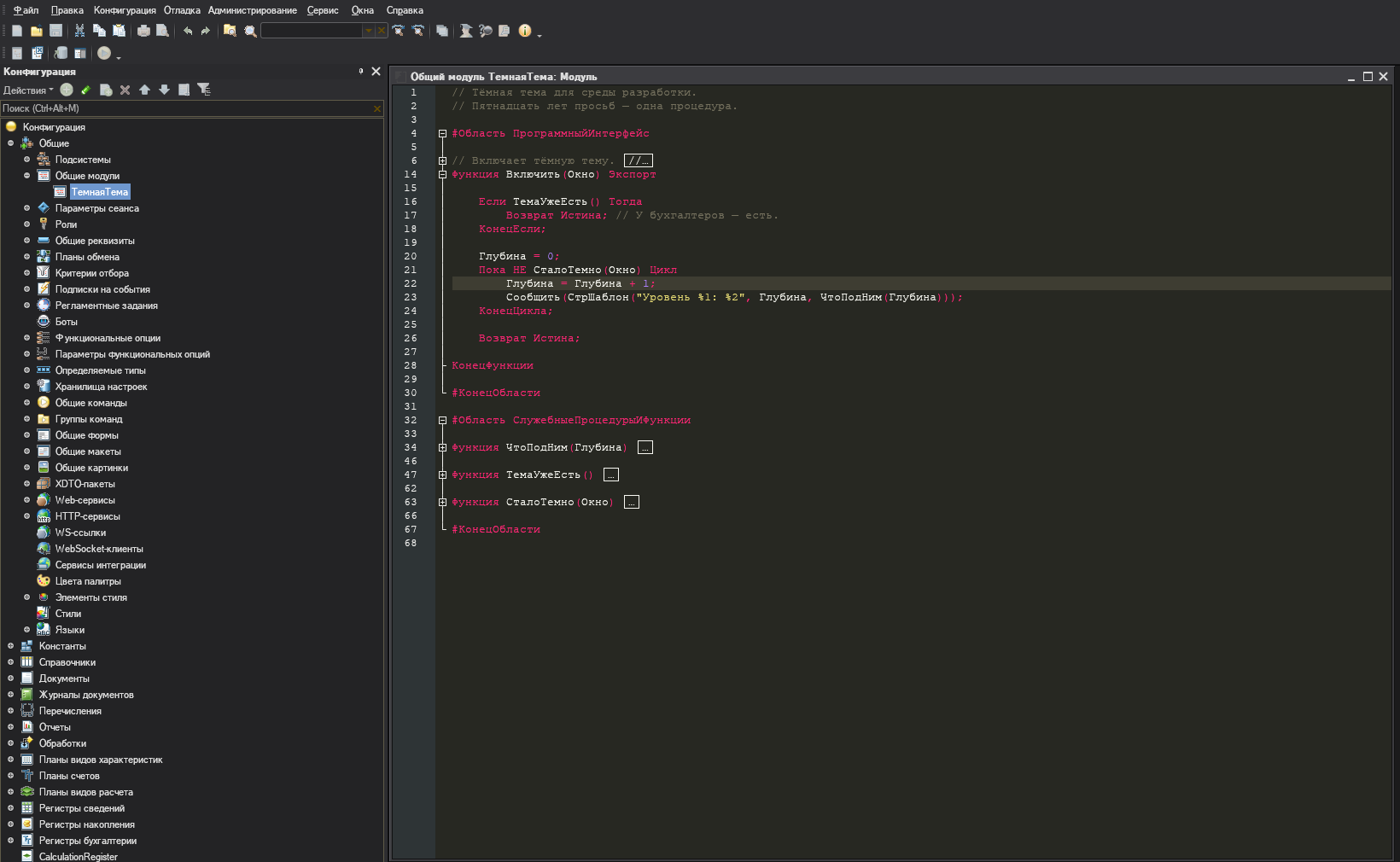
Task: Click the New document toolbar icon
Action: (17, 31)
